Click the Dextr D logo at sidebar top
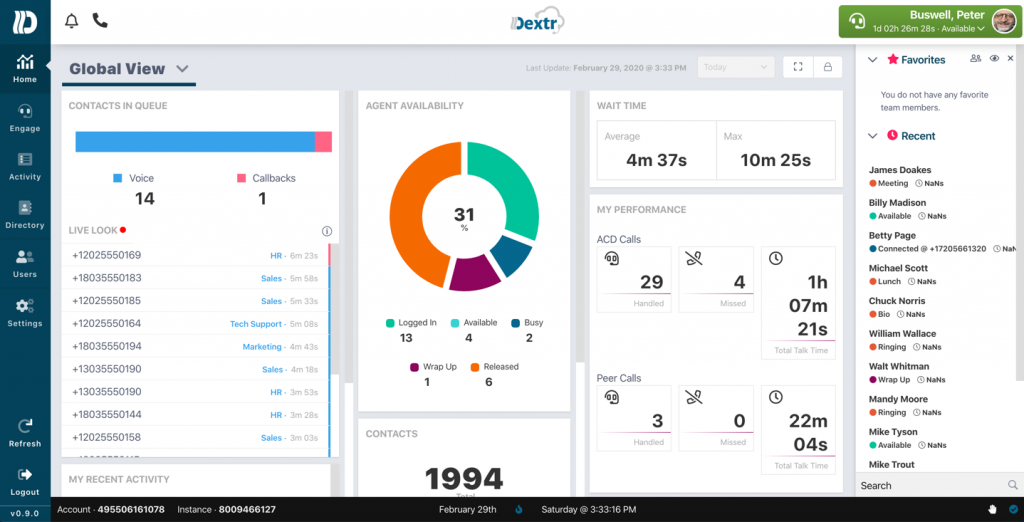 pyautogui.click(x=25, y=22)
